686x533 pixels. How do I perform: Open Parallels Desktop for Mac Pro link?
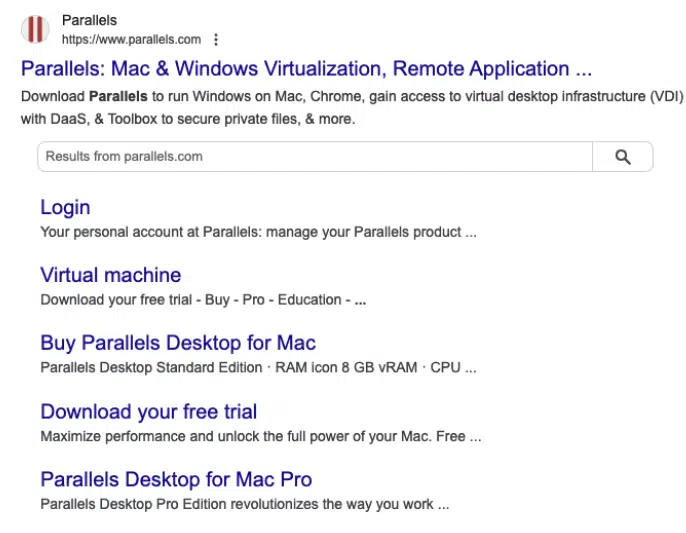point(176,479)
